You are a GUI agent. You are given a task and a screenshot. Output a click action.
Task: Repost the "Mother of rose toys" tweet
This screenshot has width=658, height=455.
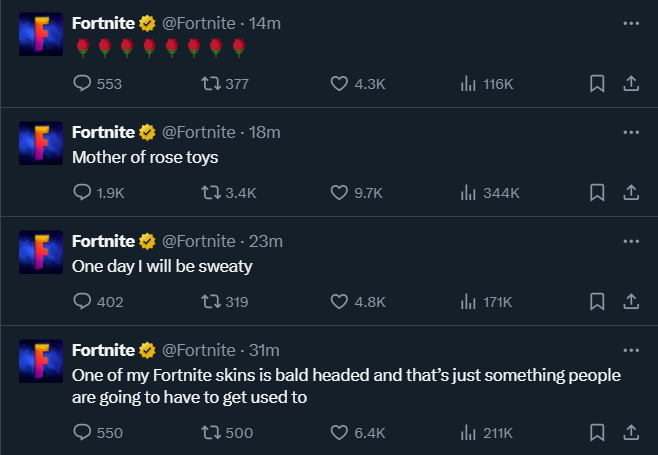[211, 193]
